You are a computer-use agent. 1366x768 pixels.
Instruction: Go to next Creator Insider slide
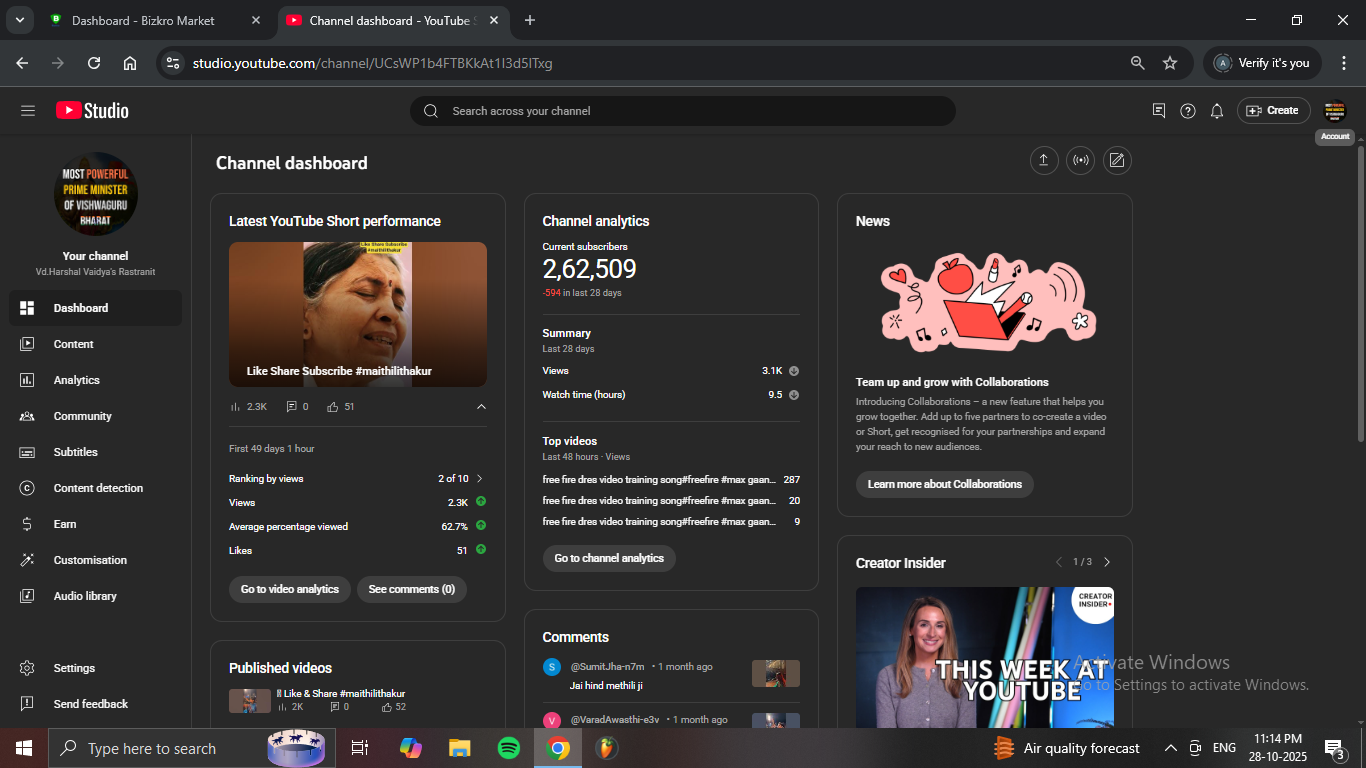1106,562
